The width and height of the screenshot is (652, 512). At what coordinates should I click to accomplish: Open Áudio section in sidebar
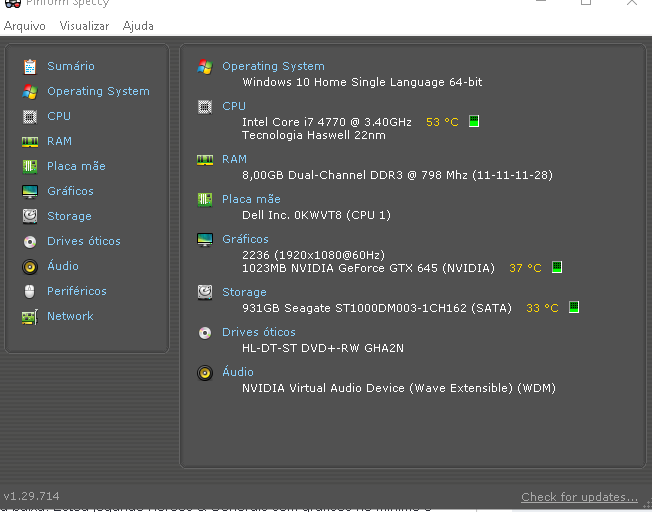[63, 266]
